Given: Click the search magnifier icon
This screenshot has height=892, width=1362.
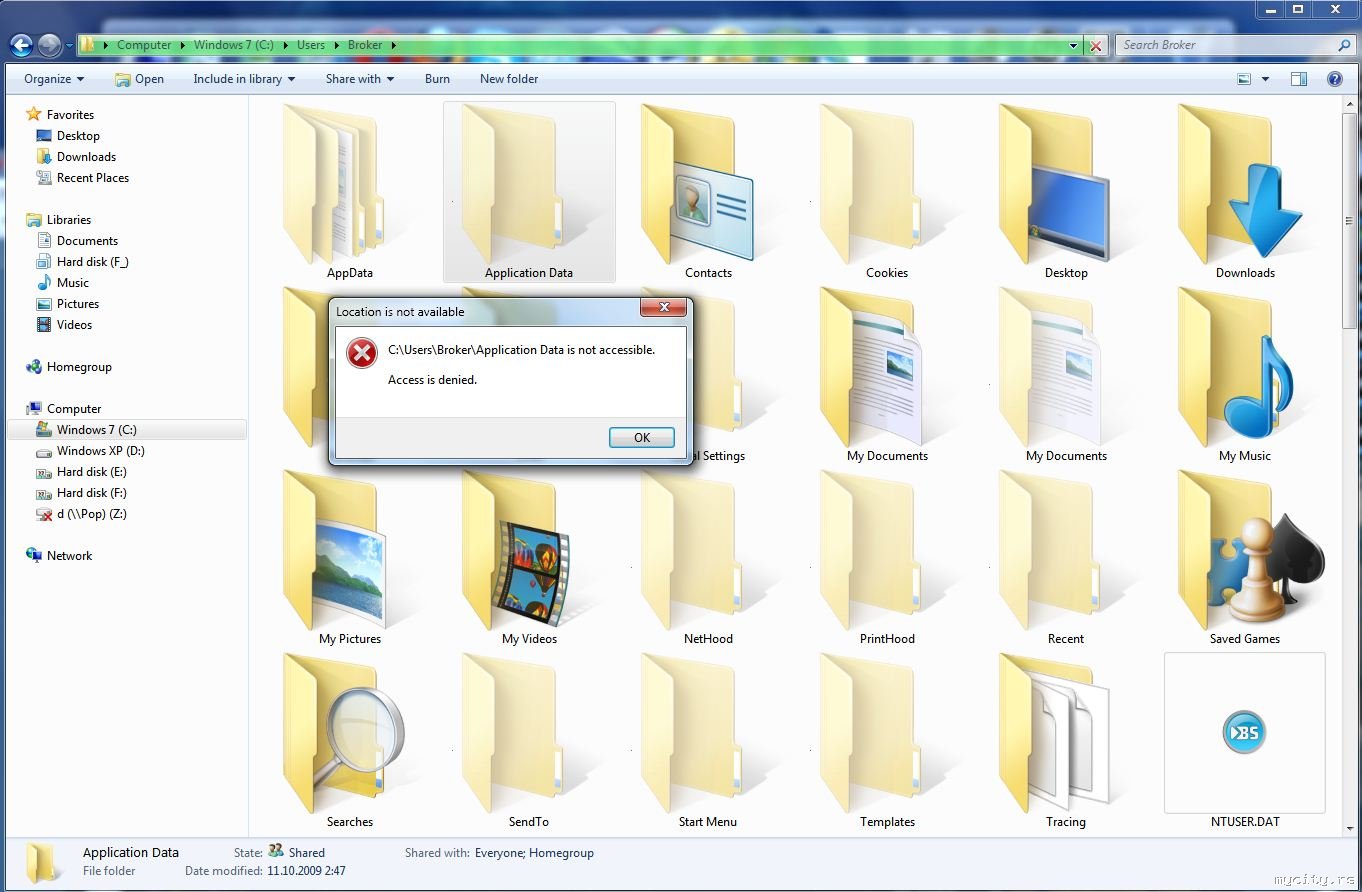Looking at the screenshot, I should pyautogui.click(x=1344, y=45).
